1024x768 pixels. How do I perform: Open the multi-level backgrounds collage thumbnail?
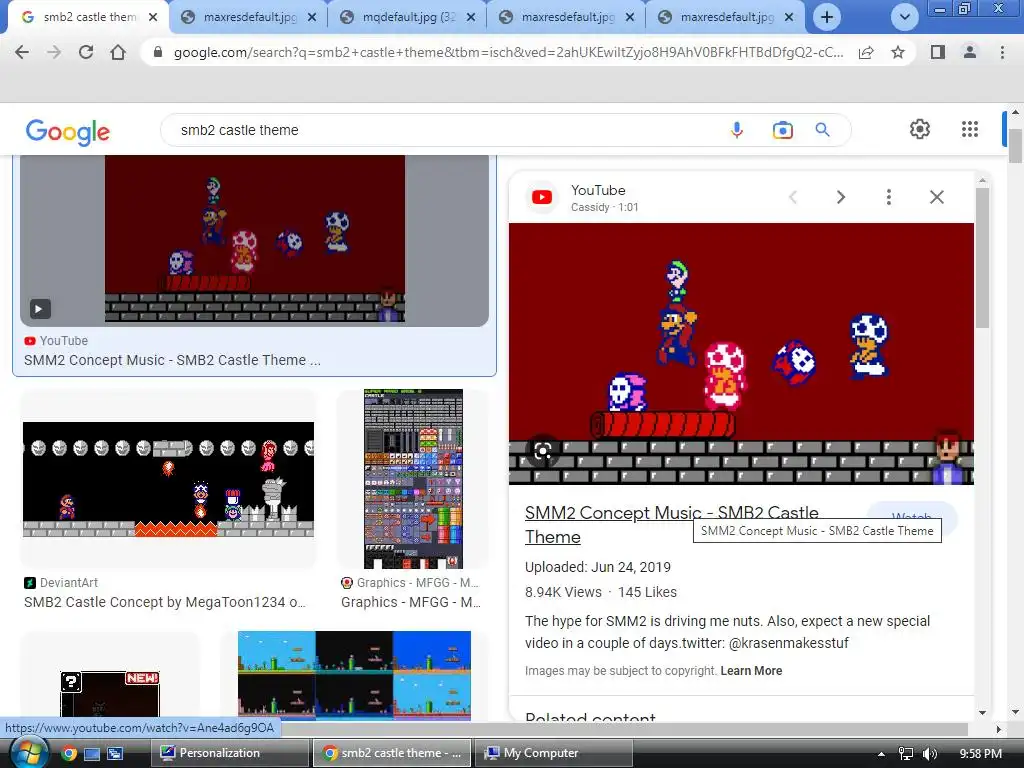pyautogui.click(x=355, y=675)
